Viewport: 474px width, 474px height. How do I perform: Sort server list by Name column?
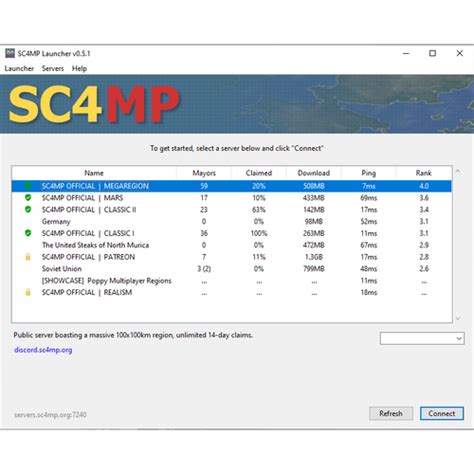pyautogui.click(x=94, y=173)
